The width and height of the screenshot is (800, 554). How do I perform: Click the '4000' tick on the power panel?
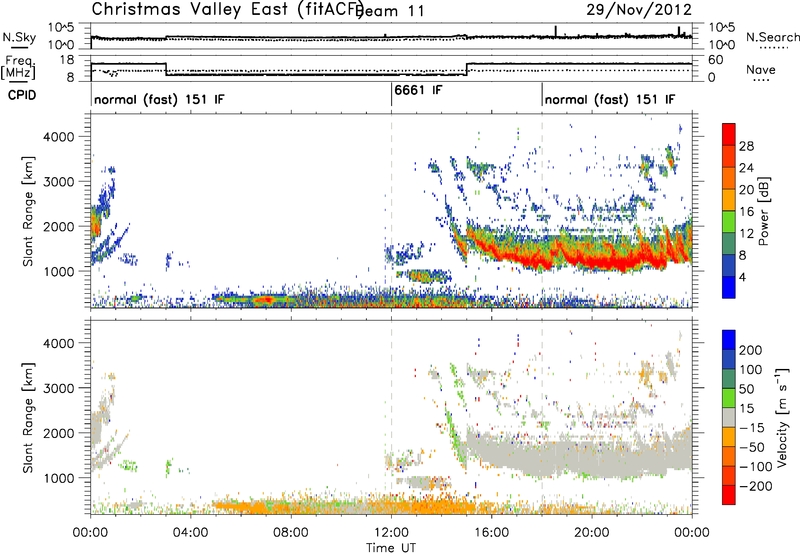pos(58,137)
